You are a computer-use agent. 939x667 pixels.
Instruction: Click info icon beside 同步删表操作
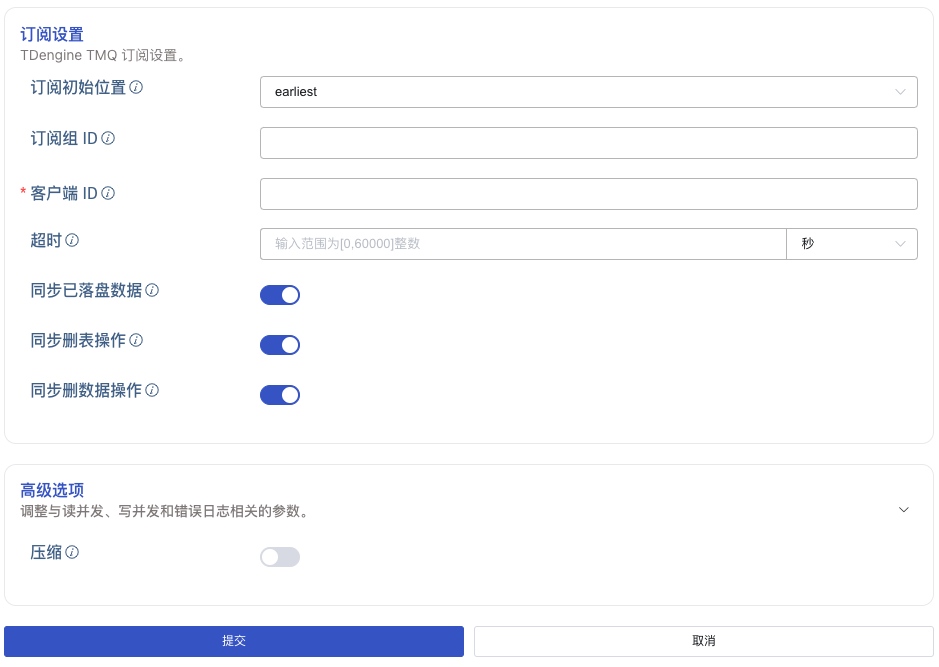136,340
